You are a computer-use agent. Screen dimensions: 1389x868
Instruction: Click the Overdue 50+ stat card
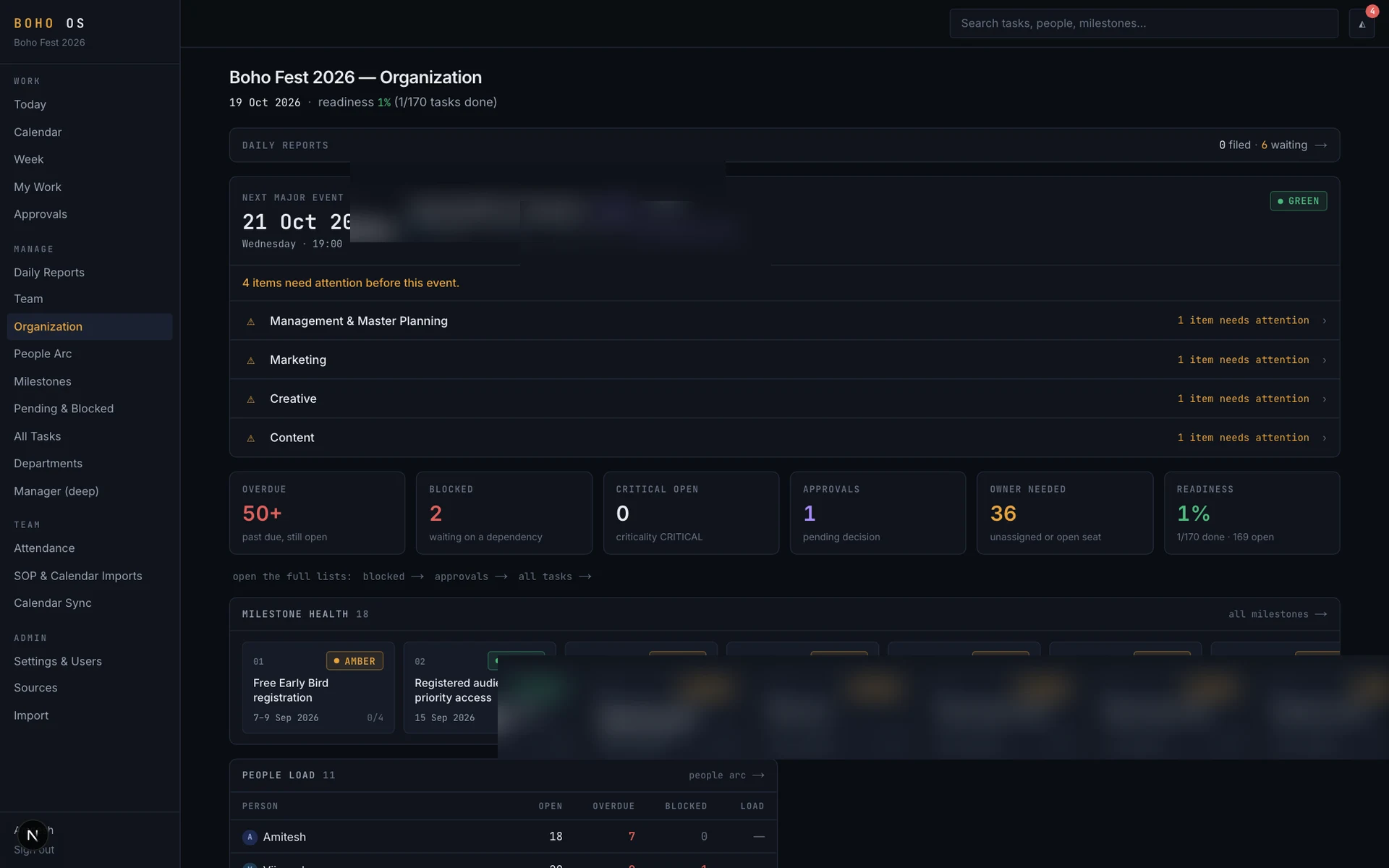coord(317,513)
